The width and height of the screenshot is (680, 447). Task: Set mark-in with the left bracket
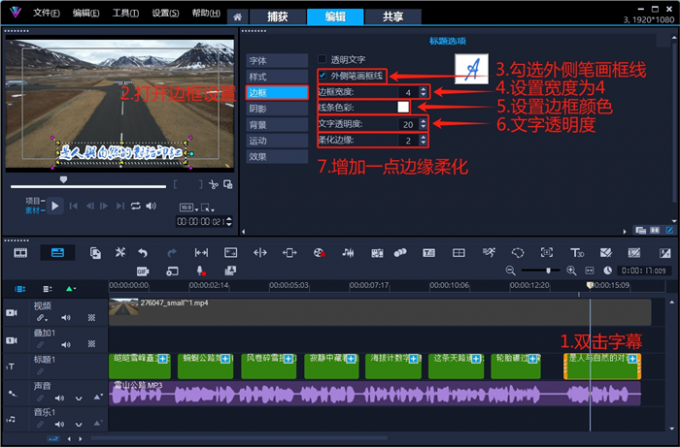[x=175, y=185]
